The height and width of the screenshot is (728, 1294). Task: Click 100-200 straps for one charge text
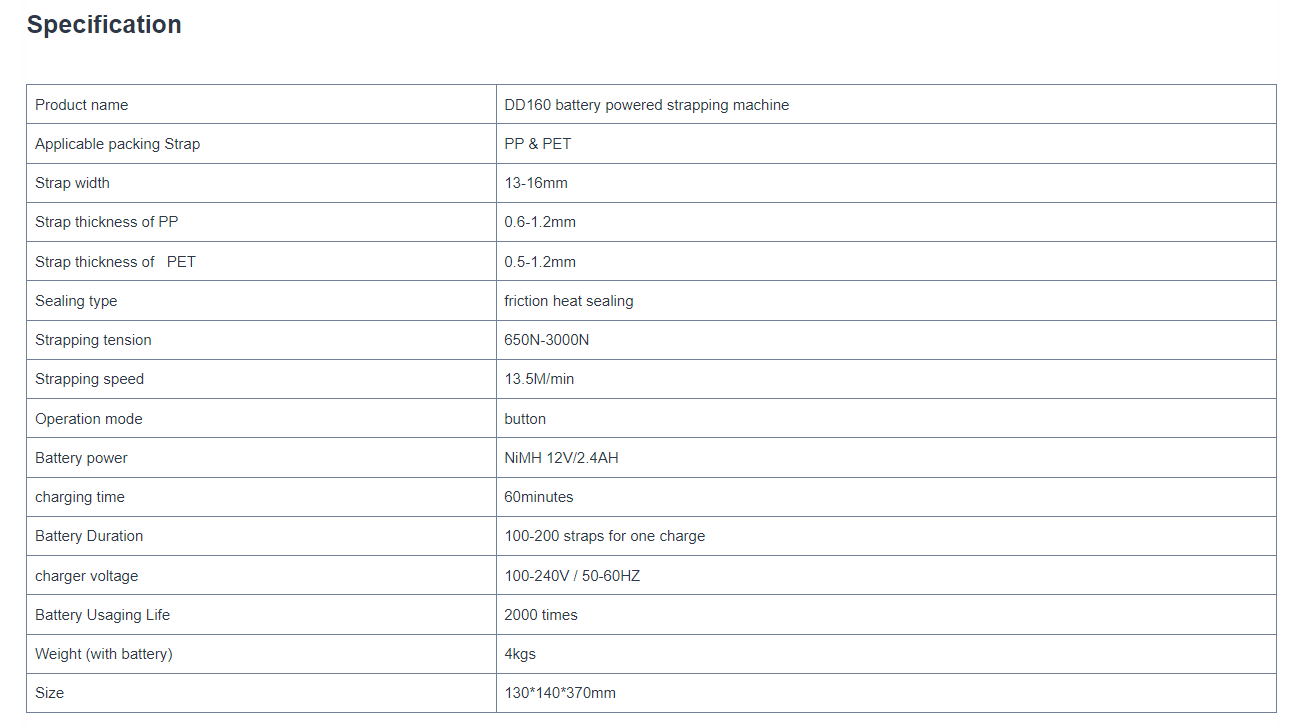point(605,536)
